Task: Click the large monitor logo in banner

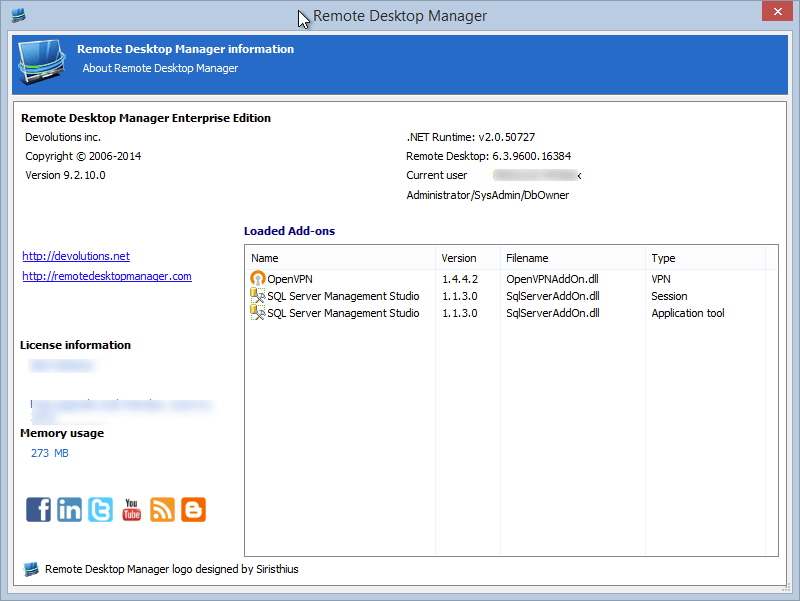Action: coord(42,62)
